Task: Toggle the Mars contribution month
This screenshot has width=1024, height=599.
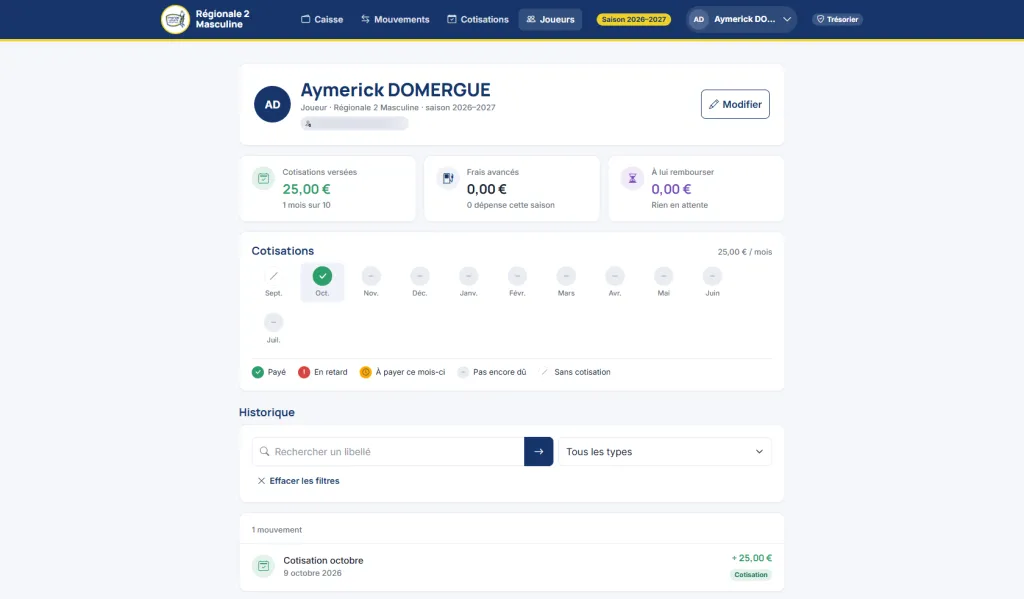Action: click(566, 282)
